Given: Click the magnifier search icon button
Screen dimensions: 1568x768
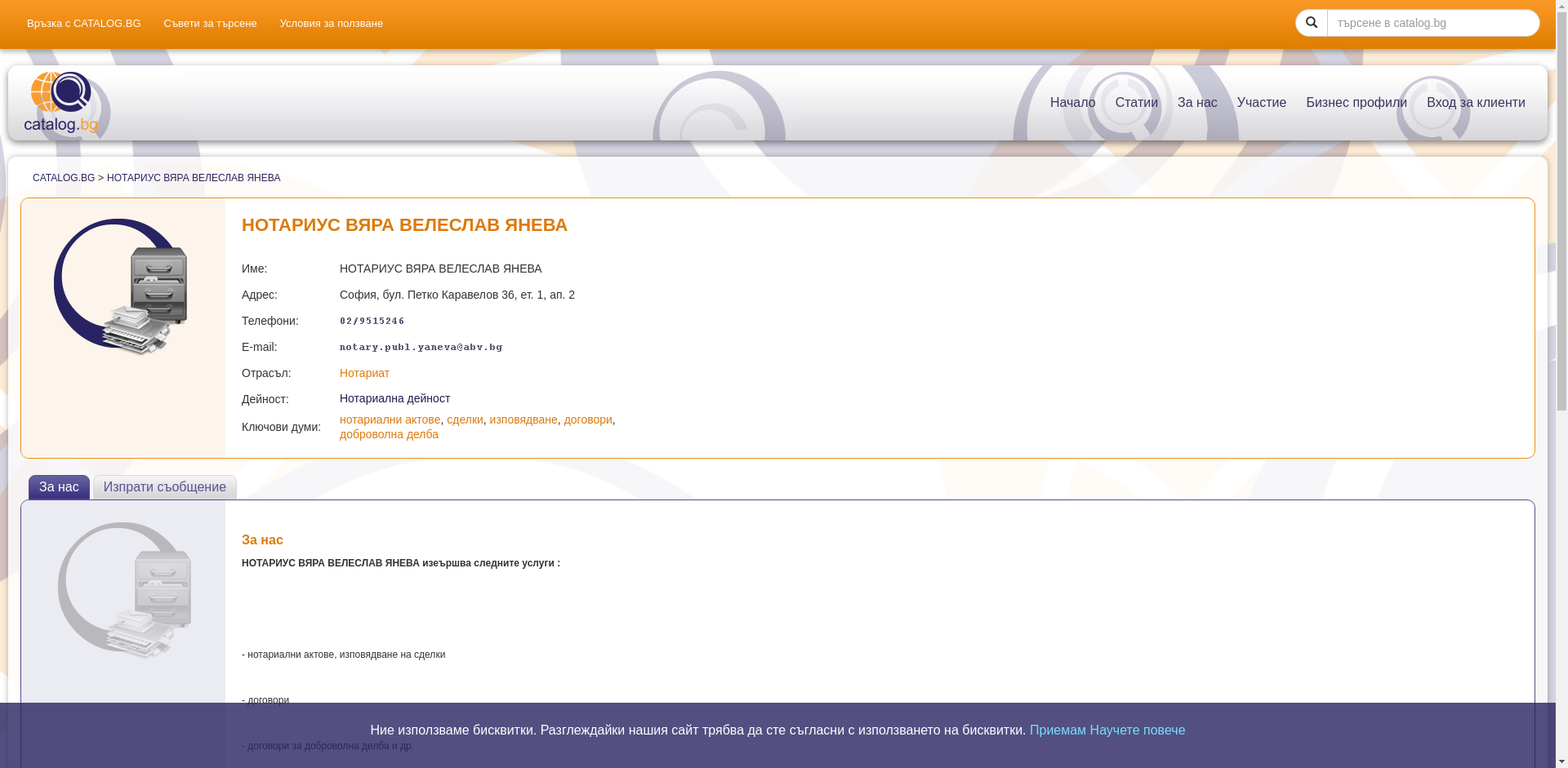Looking at the screenshot, I should pyautogui.click(x=1311, y=23).
